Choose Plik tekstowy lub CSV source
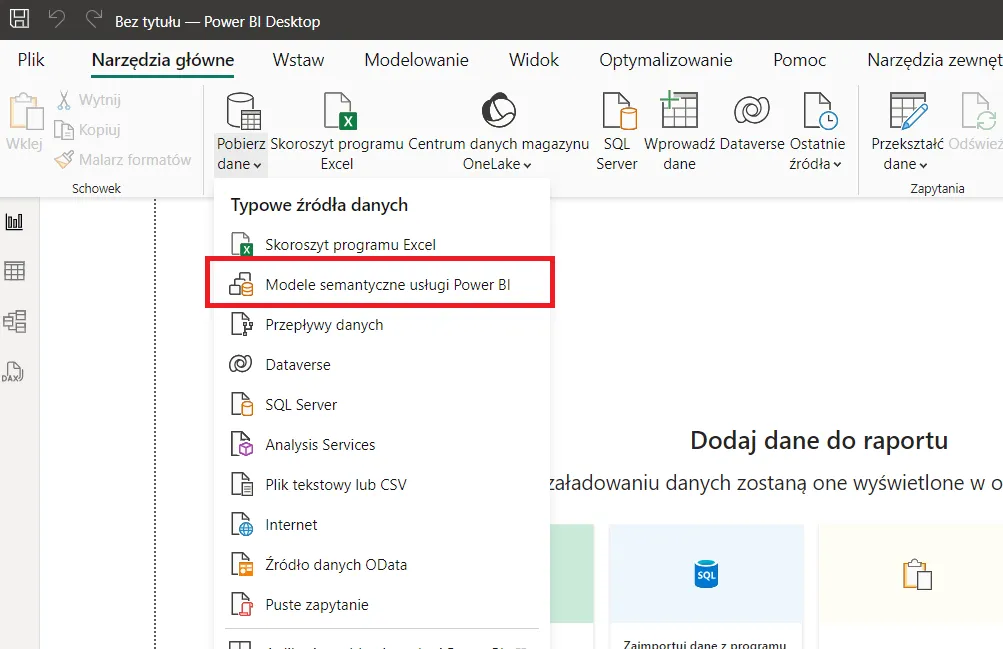Image resolution: width=1003 pixels, height=649 pixels. [x=335, y=485]
